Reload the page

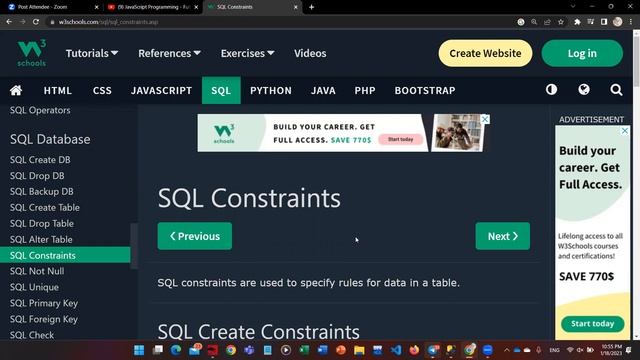[36, 22]
